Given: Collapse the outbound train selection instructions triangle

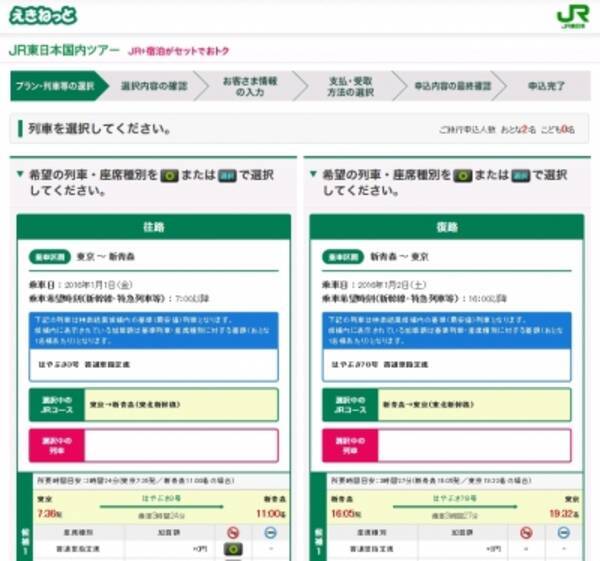Looking at the screenshot, I should [20, 174].
